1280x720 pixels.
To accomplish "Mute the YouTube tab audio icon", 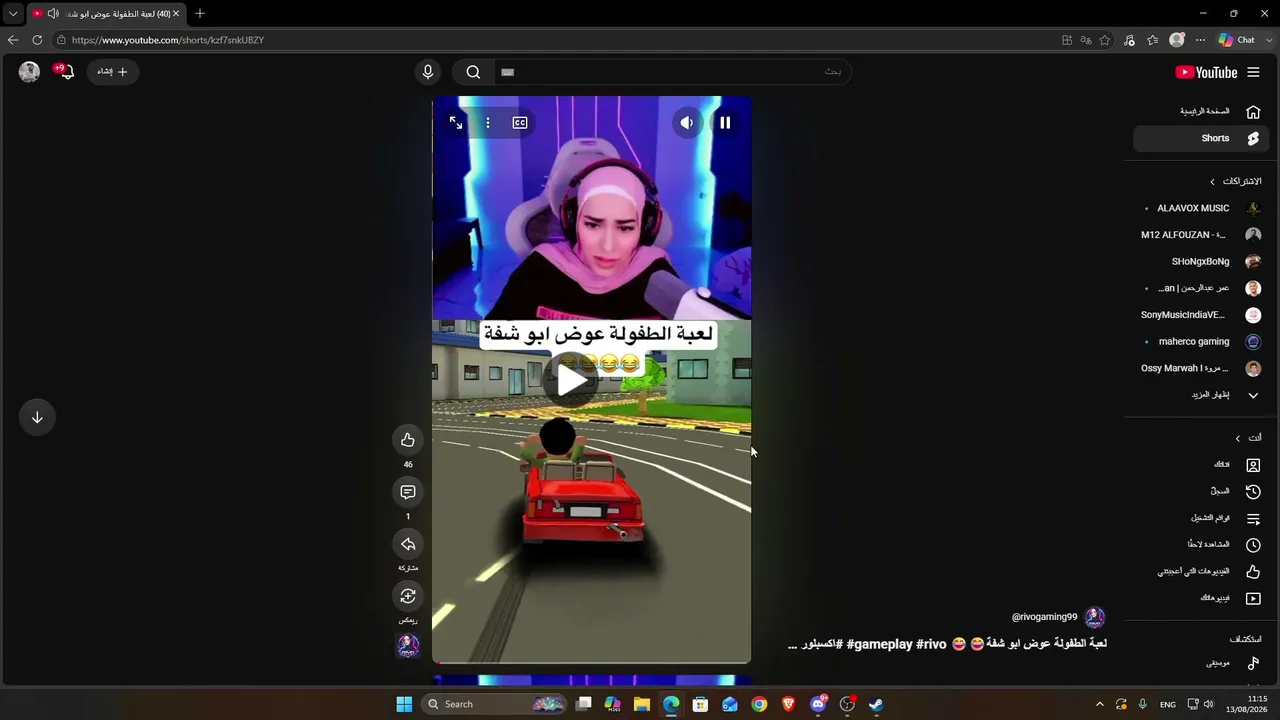I will tap(53, 14).
